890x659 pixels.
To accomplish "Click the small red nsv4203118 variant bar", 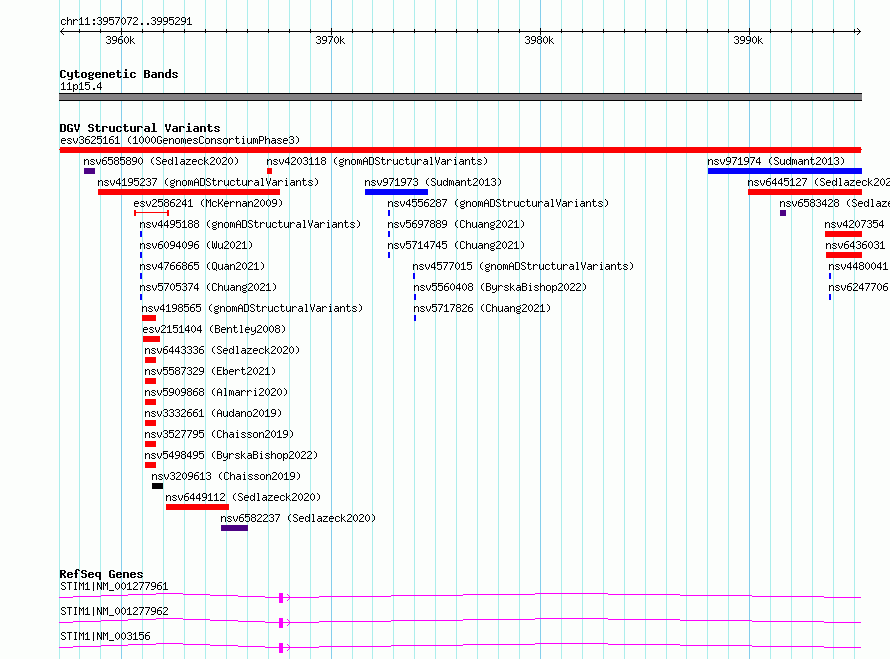I will pos(269,171).
